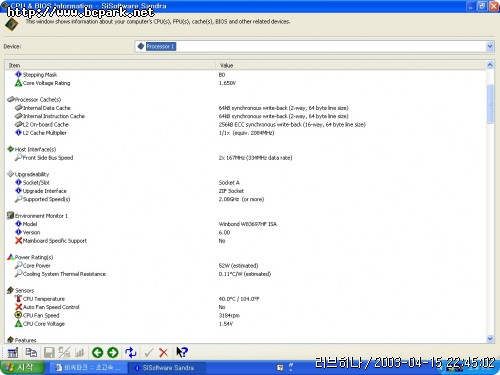Click the bar chart icon in toolbar
Image resolution: width=500 pixels, height=375 pixels.
pos(80,352)
